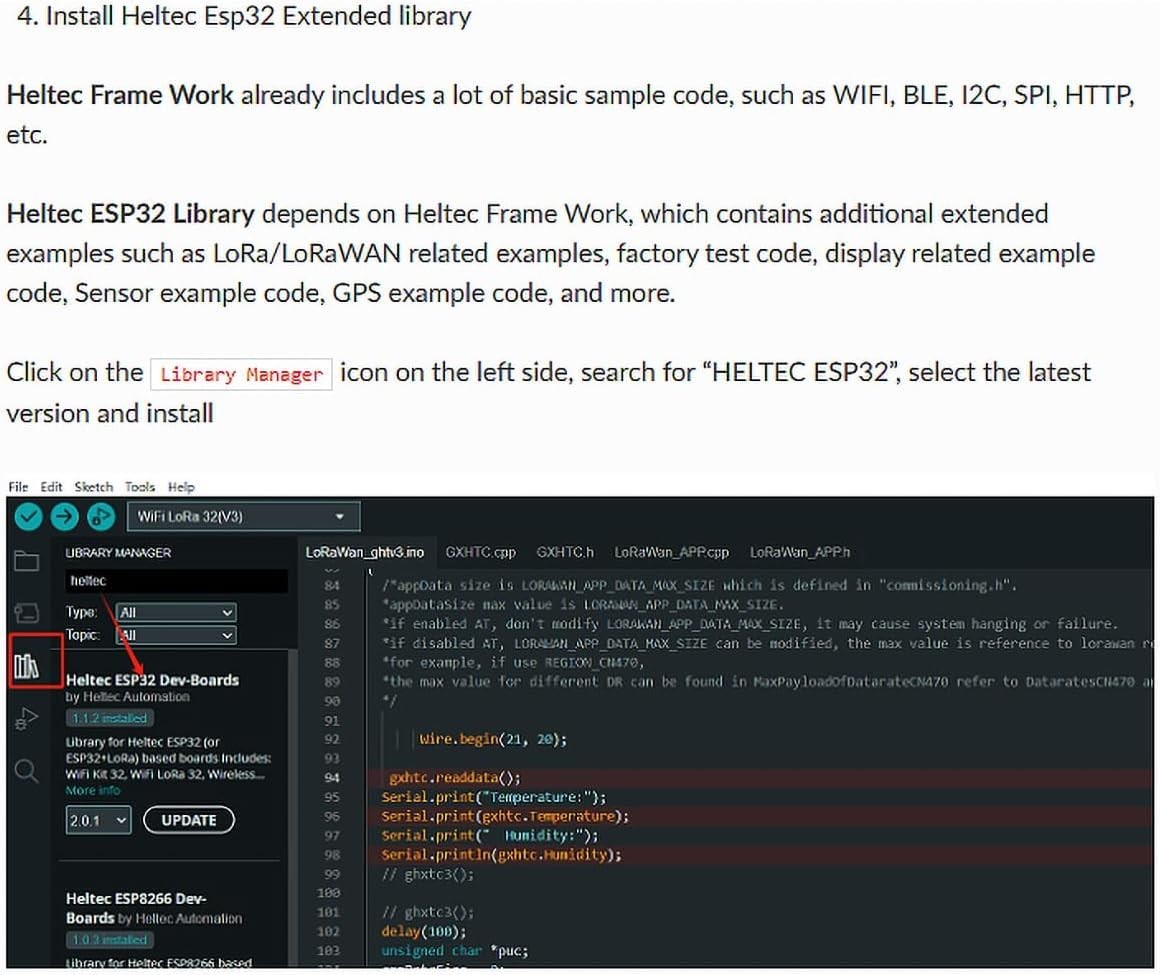This screenshot has width=1160, height=975.
Task: Open the Library Manager sidebar icon
Action: tap(27, 667)
